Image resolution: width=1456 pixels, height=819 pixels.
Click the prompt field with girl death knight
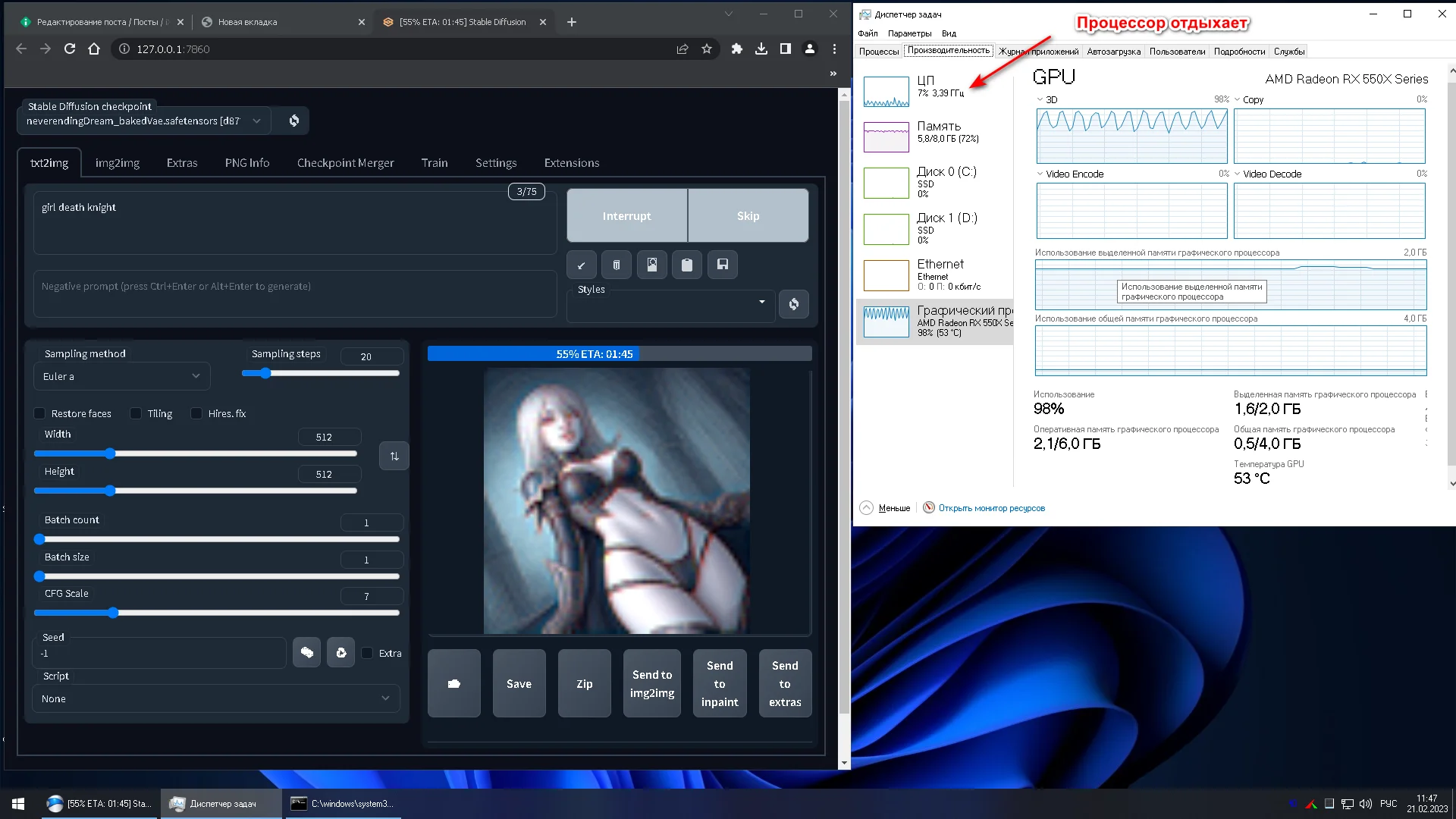coord(295,222)
